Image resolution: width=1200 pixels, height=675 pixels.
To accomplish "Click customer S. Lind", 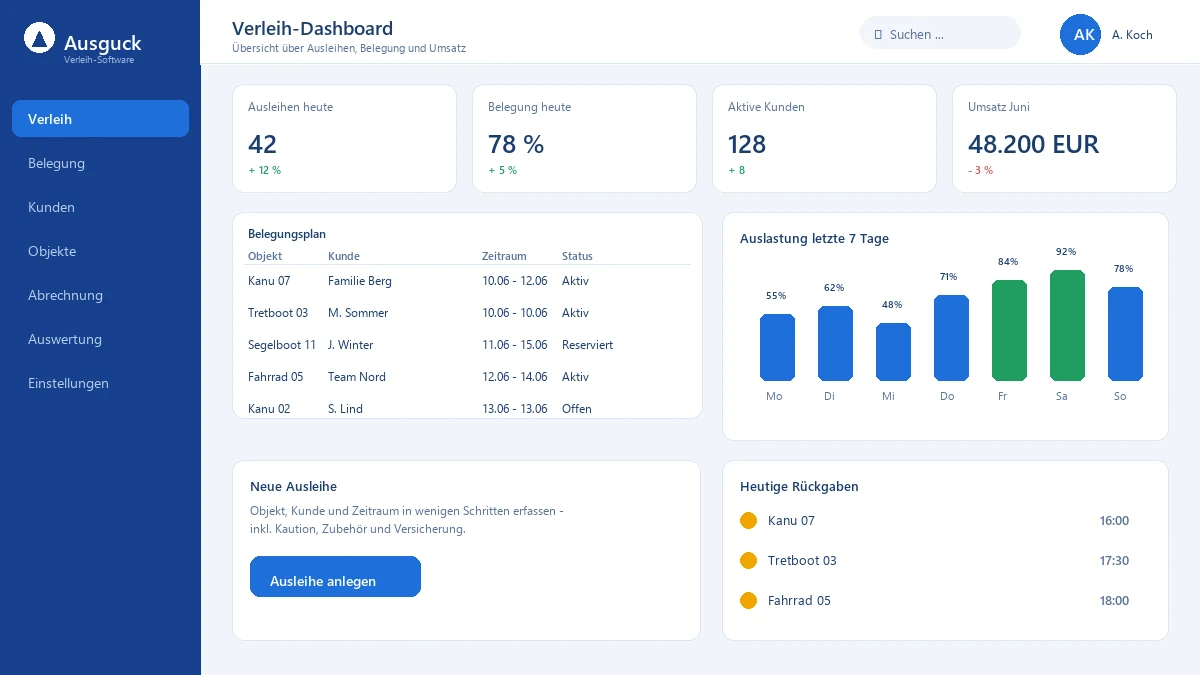I will pos(345,409).
